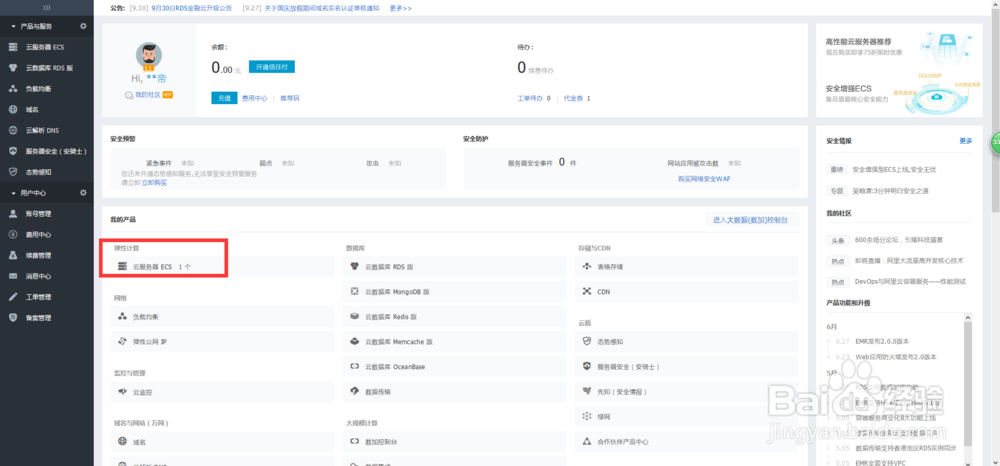
Task: Open 数据传输 product
Action: [454, 392]
